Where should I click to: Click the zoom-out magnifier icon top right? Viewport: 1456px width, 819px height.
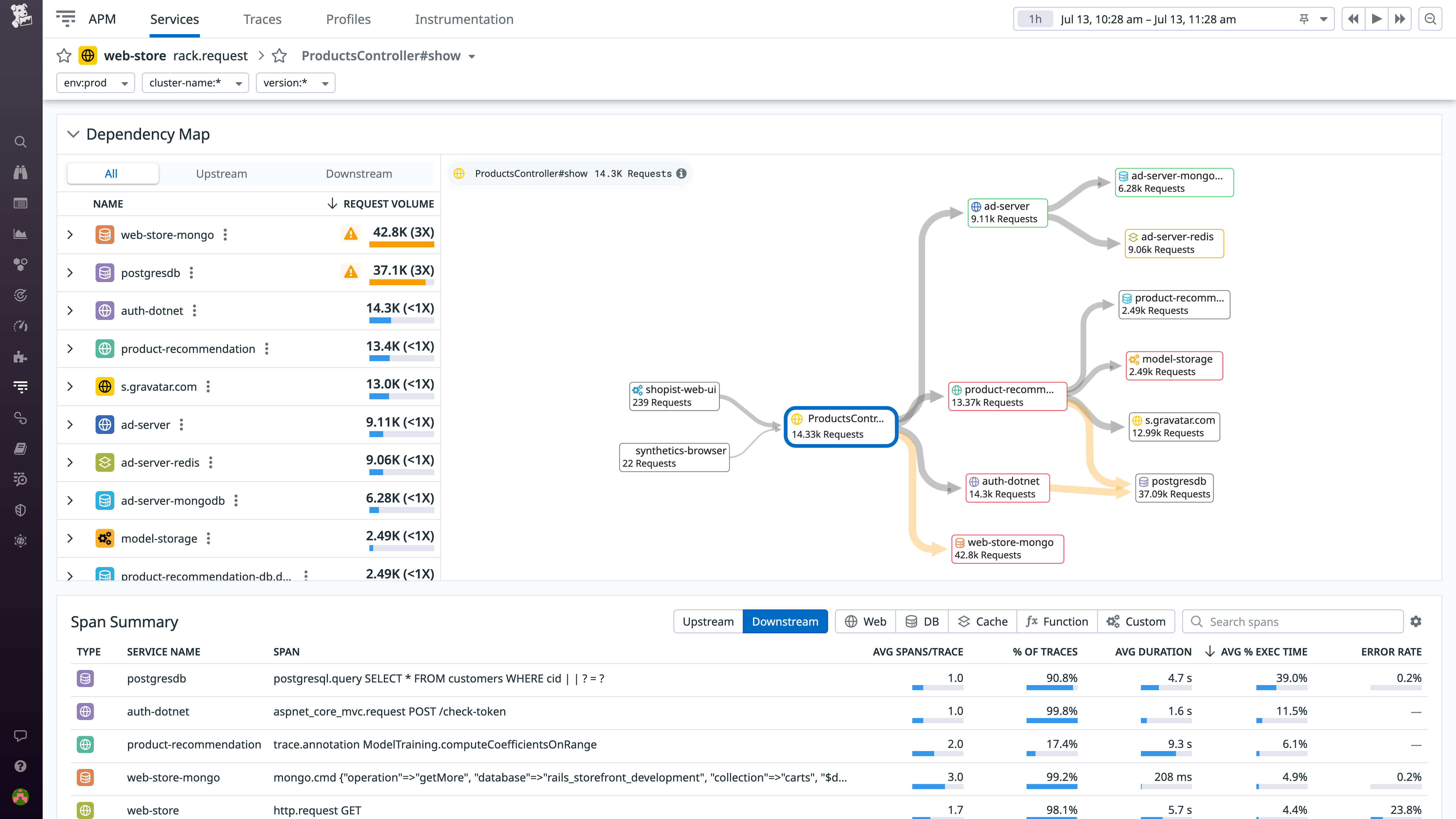point(1430,19)
